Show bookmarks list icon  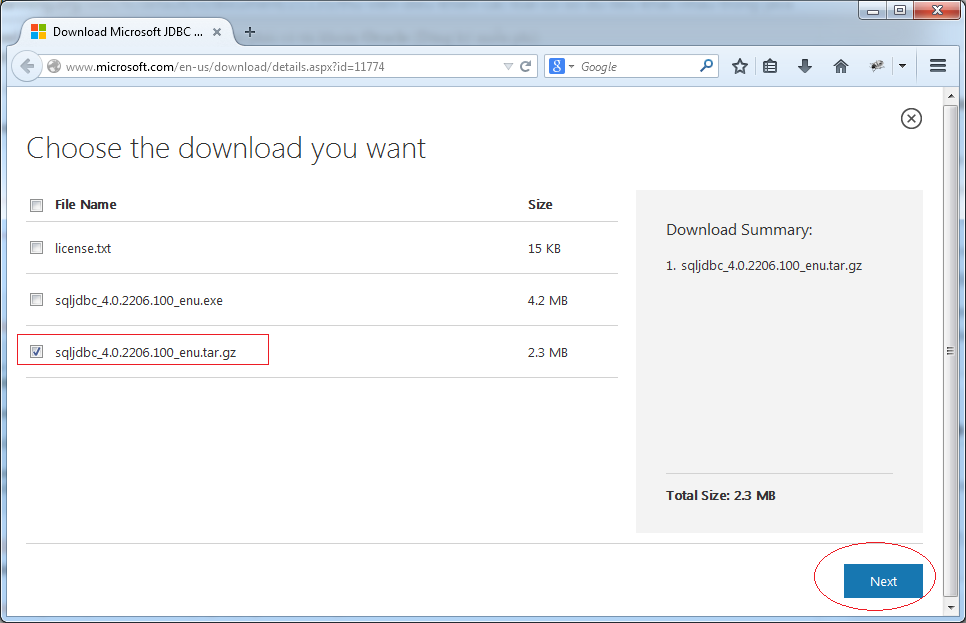(770, 66)
